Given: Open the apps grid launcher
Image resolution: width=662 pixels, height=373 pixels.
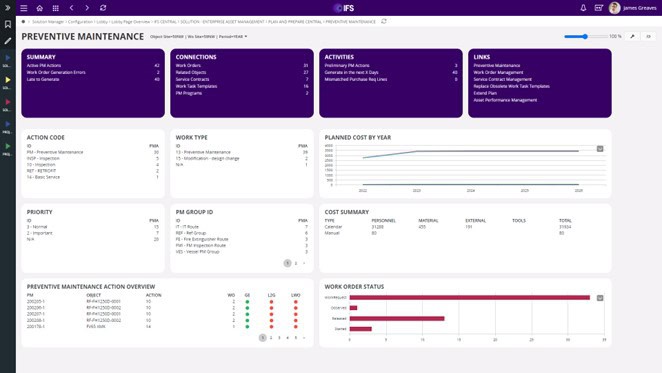Looking at the screenshot, I should pos(55,8).
